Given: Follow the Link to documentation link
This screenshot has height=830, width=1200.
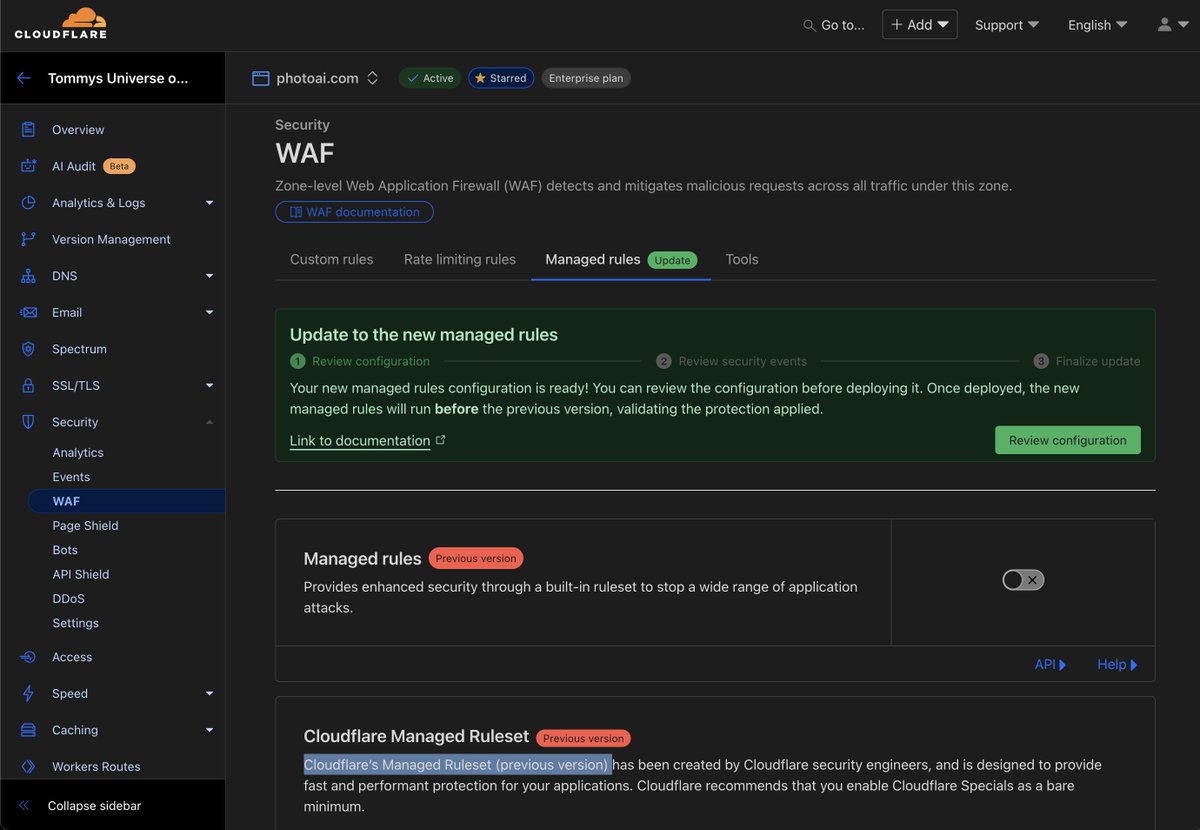Looking at the screenshot, I should (360, 440).
